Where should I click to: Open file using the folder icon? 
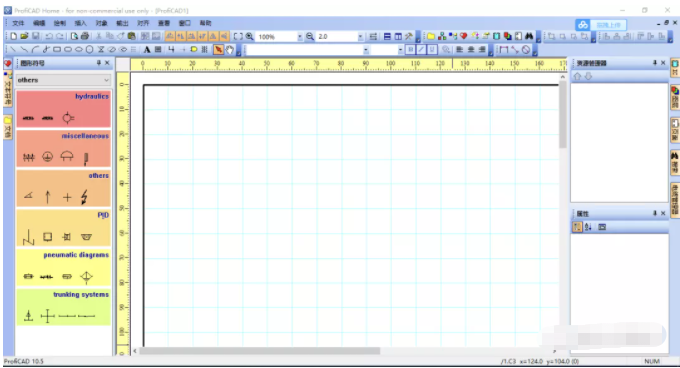(24, 36)
